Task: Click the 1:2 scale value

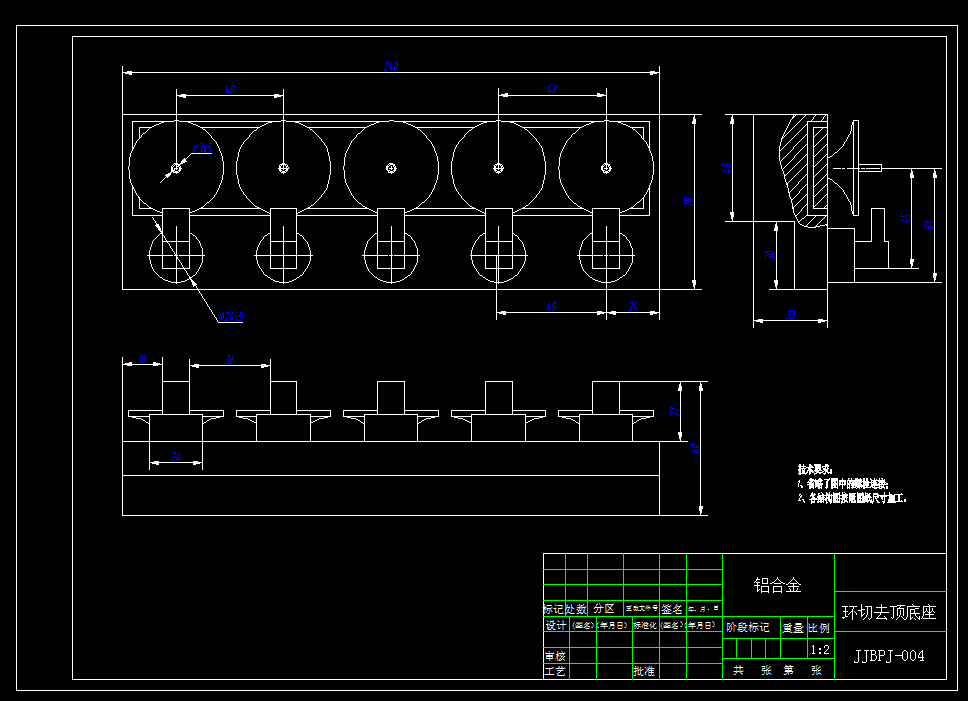Action: pyautogui.click(x=820, y=650)
